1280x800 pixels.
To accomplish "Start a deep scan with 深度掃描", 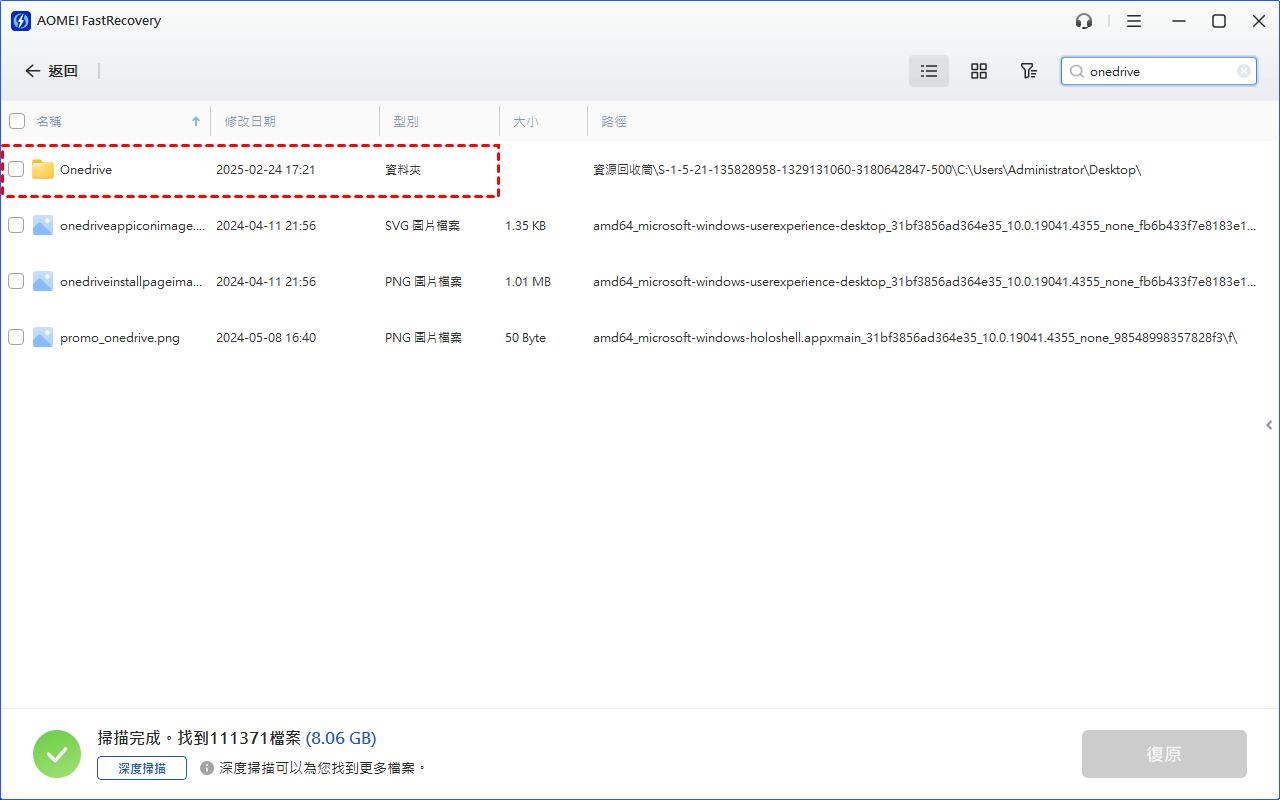I will pos(142,768).
